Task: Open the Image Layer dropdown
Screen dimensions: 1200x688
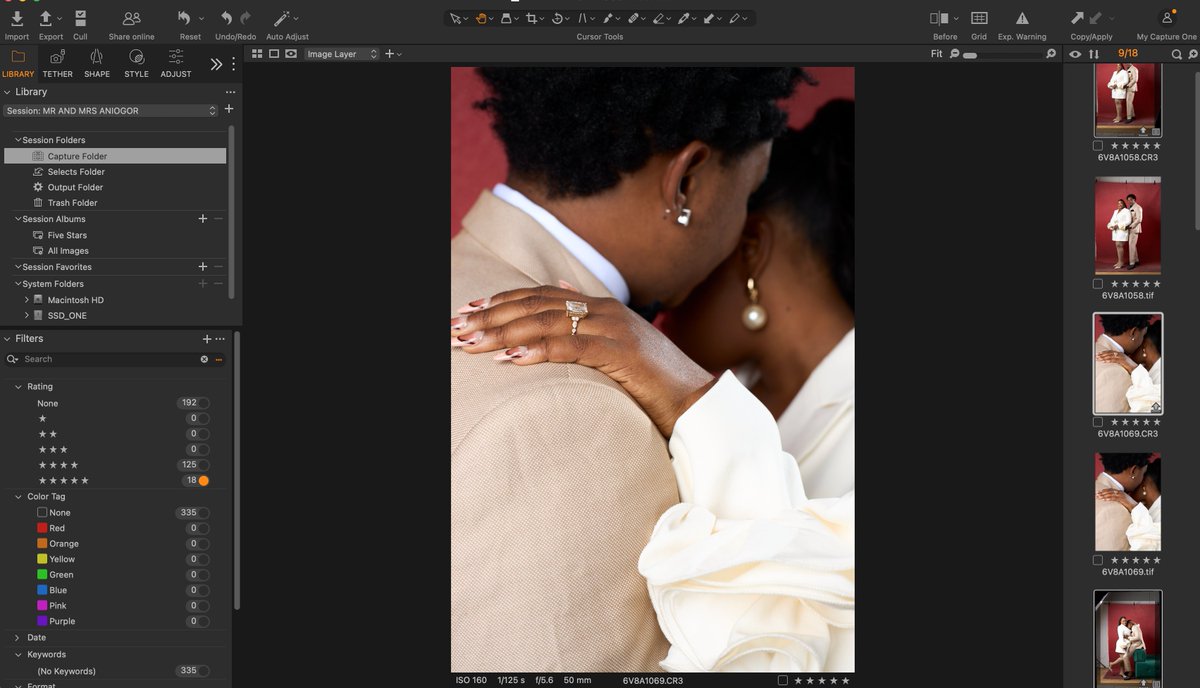Action: [343, 54]
